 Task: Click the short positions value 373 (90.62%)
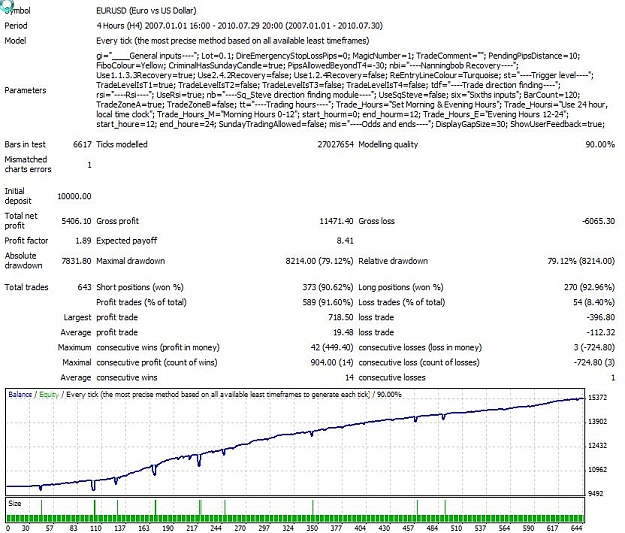[x=328, y=287]
